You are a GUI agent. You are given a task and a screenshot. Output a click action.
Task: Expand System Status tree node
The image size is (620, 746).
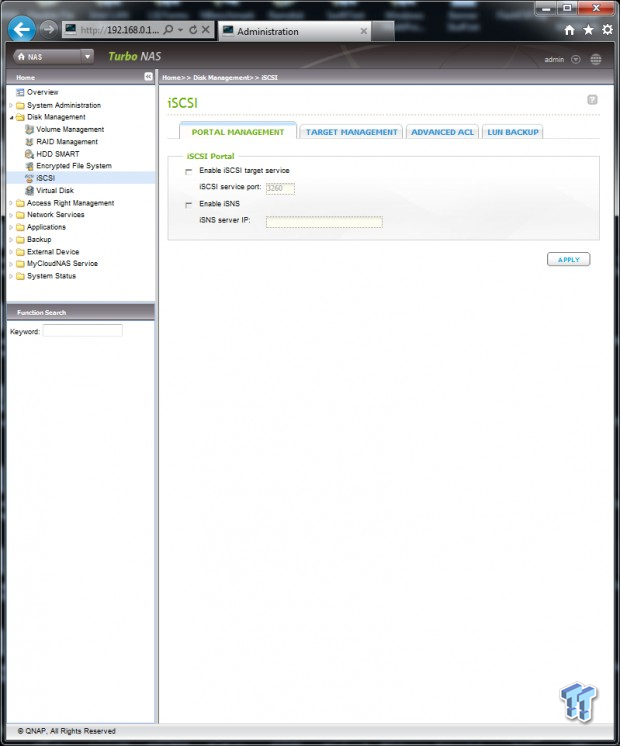click(x=11, y=276)
